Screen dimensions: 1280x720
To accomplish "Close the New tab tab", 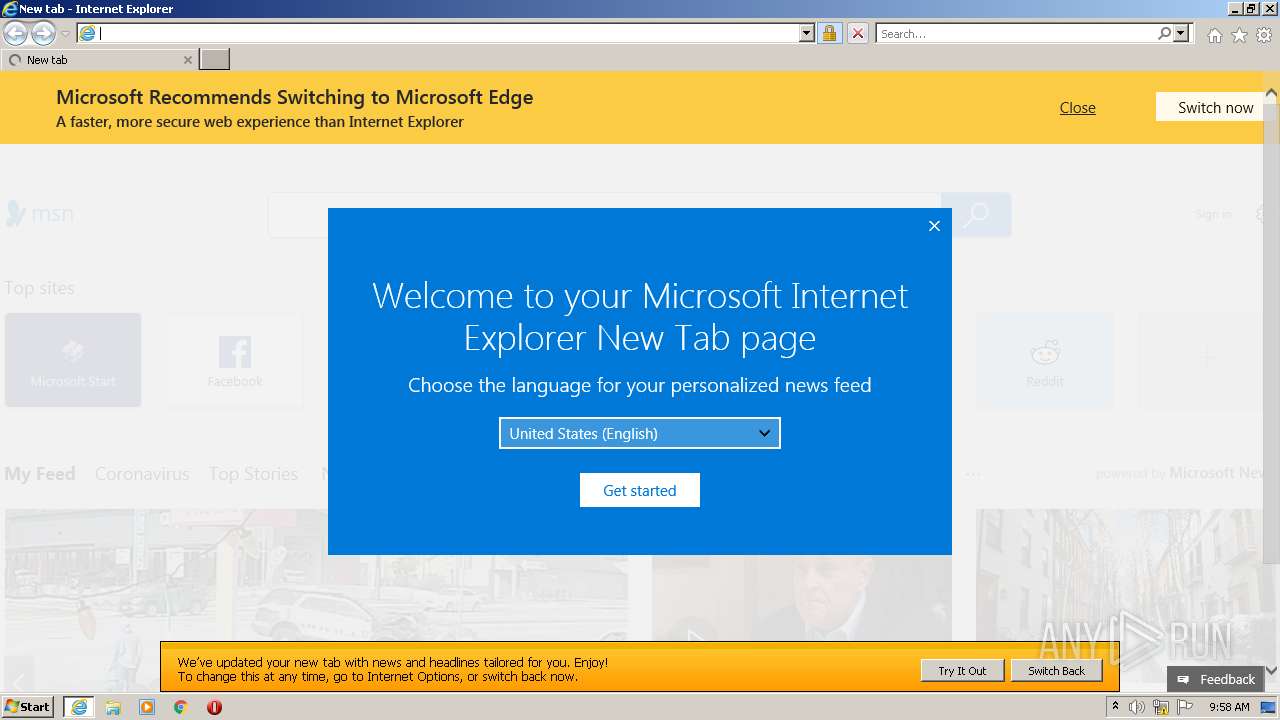I will pyautogui.click(x=187, y=60).
